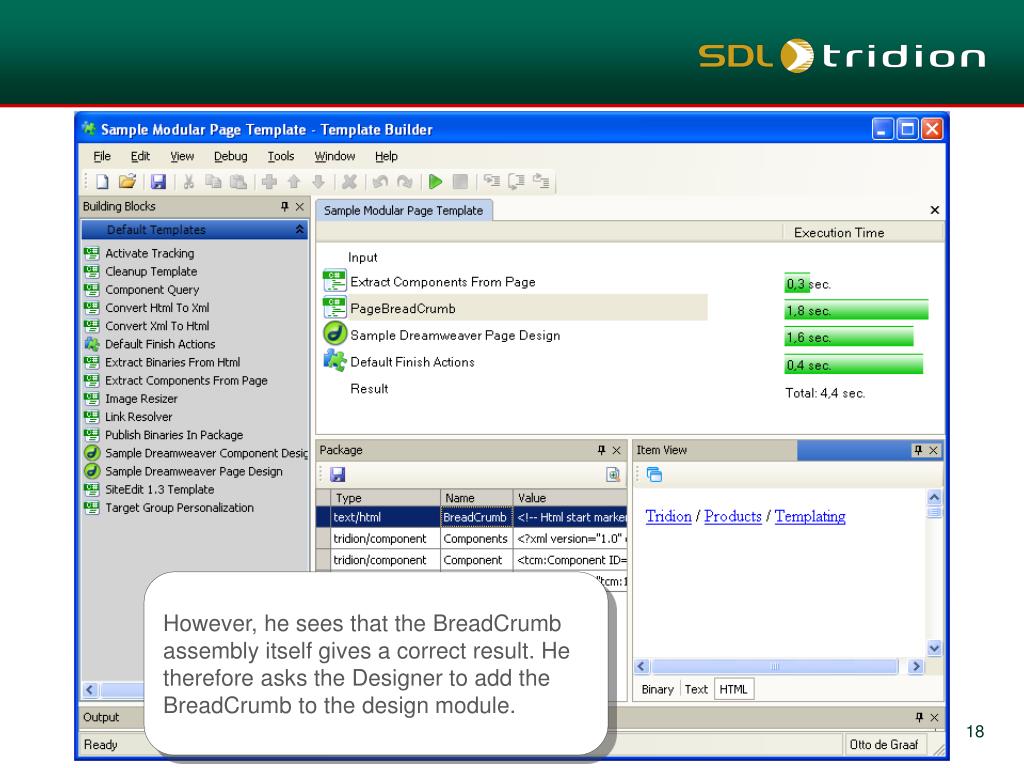Pin the Package panel
1024x768 pixels.
point(601,450)
